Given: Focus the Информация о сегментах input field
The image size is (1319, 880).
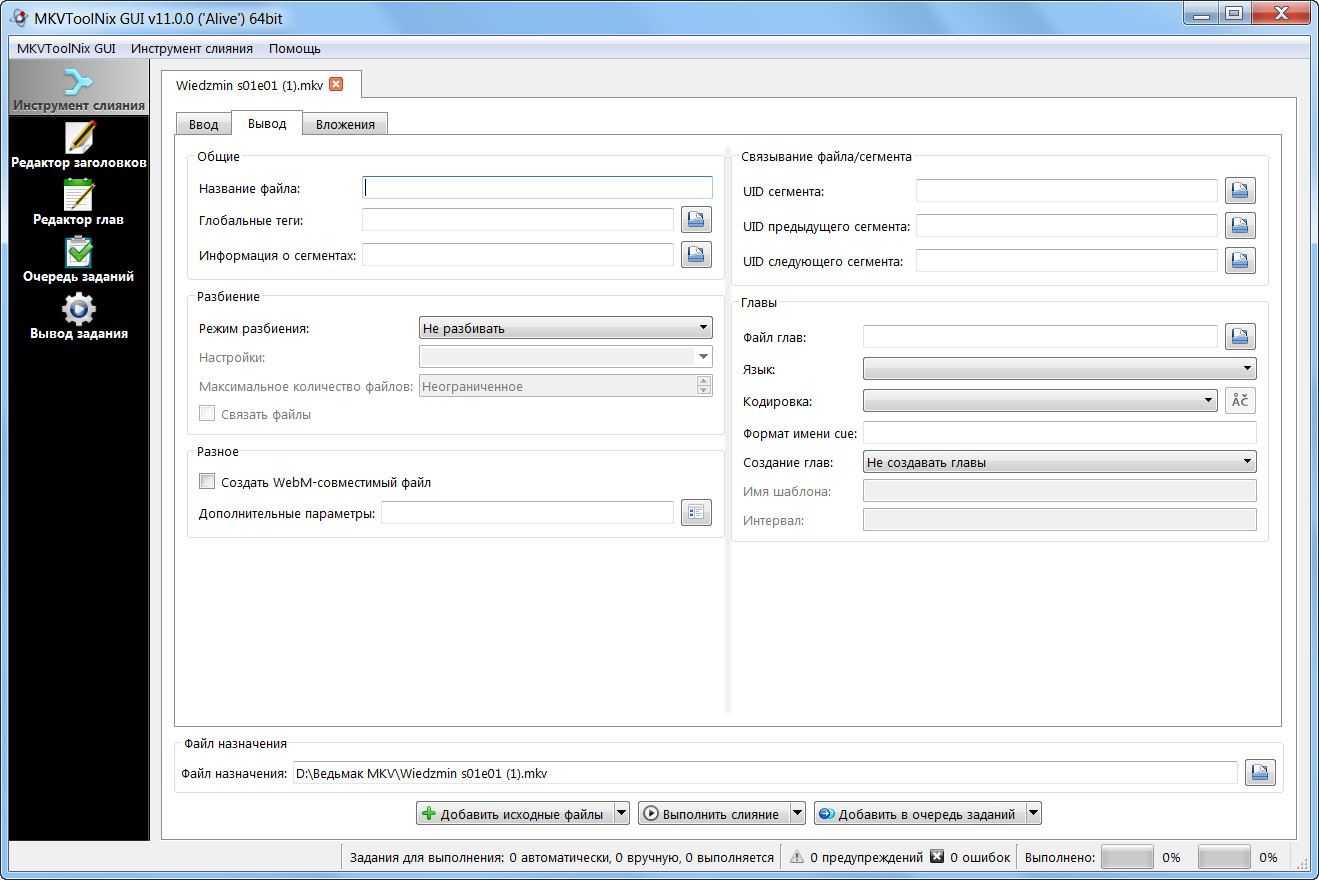Looking at the screenshot, I should [x=518, y=254].
